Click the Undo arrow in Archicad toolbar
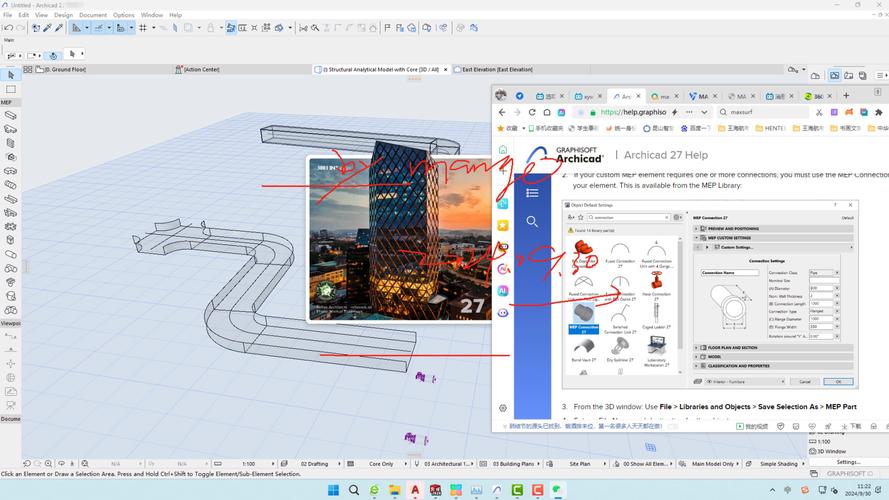The width and height of the screenshot is (889, 500). pos(8,28)
